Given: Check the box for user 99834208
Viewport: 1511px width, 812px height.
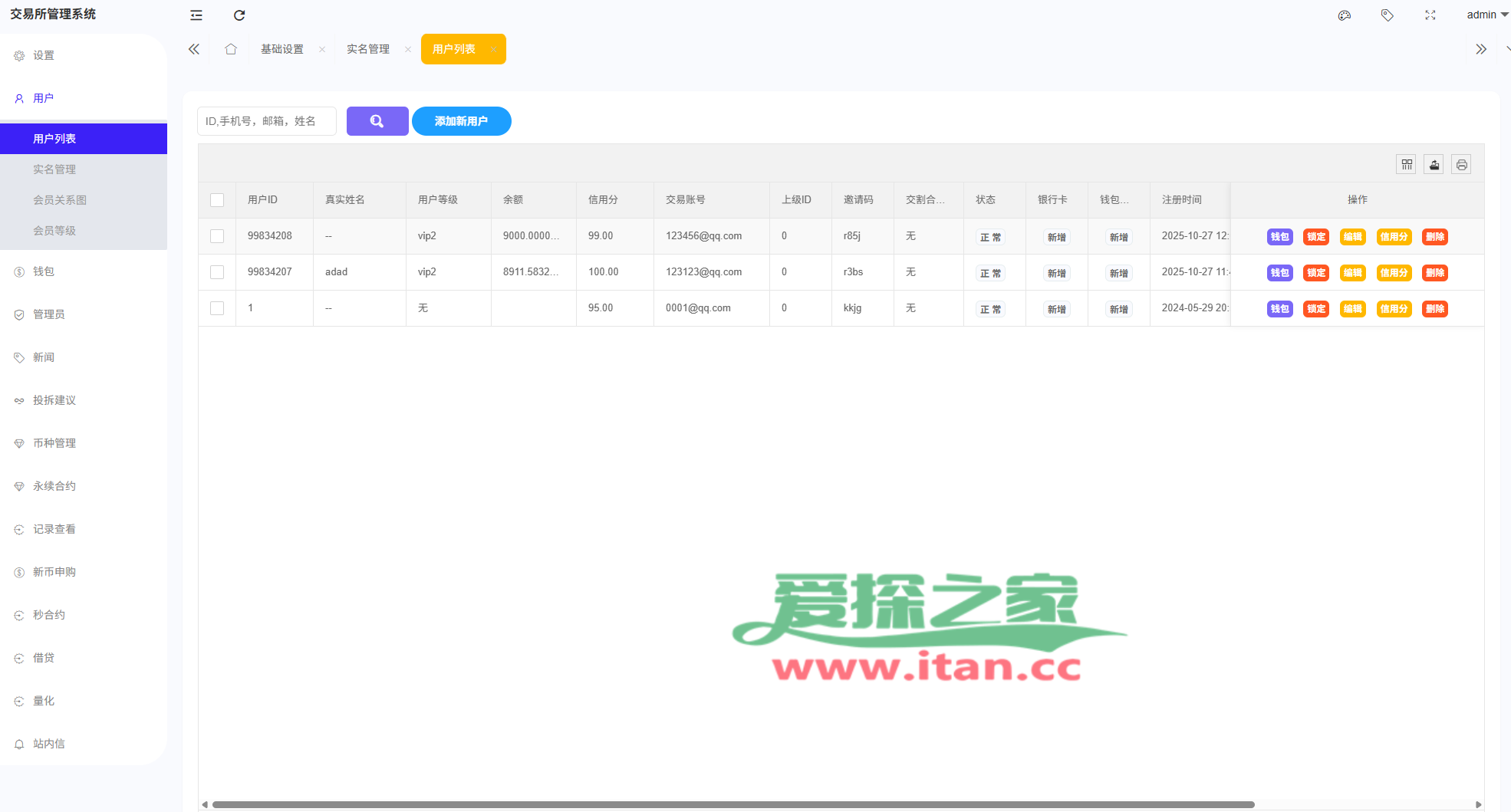Looking at the screenshot, I should (217, 236).
